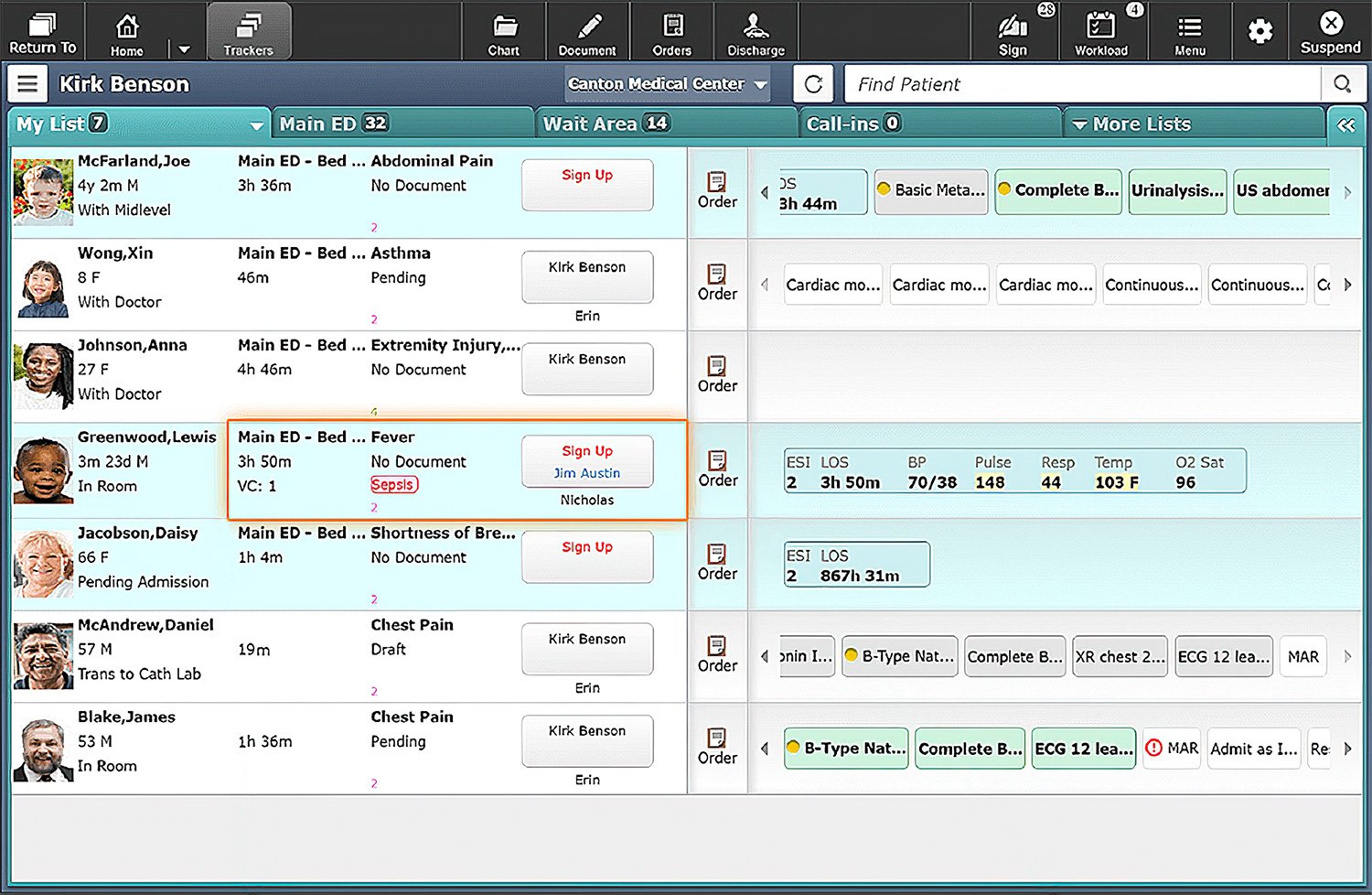Screen dimensions: 1372x895
Task: Select patient name Wong,Xin
Action: pos(115,253)
